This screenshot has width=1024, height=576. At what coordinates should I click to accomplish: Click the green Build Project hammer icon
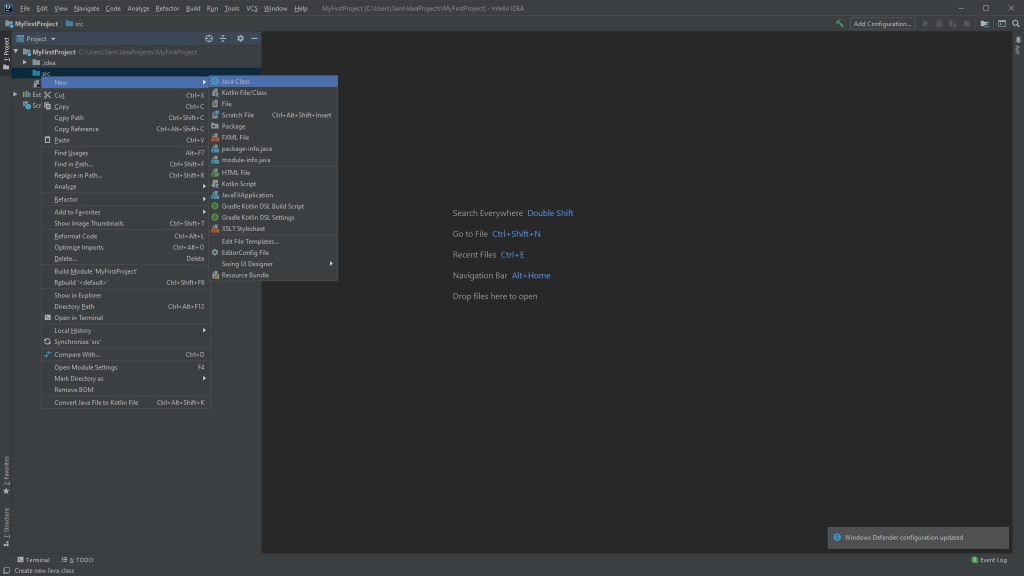click(840, 23)
